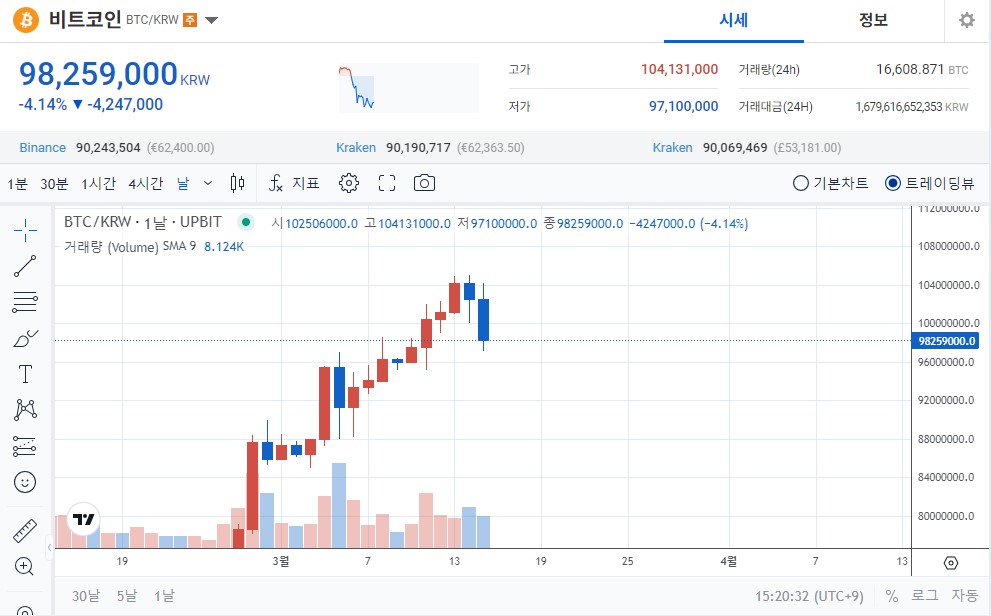Toggle percent scale with % button
991x616 pixels.
[892, 596]
